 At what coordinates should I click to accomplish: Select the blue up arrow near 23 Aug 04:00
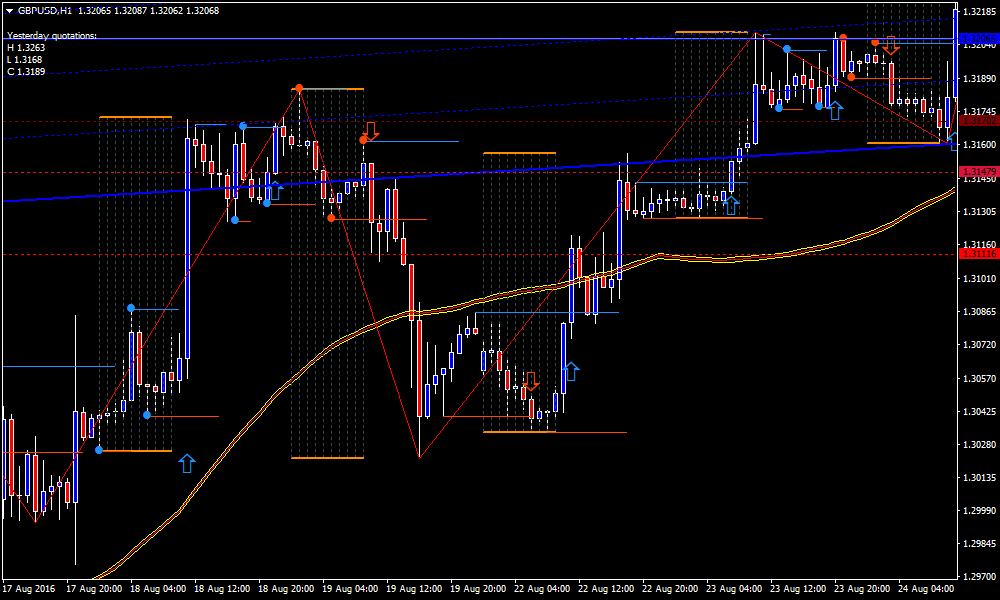point(732,205)
